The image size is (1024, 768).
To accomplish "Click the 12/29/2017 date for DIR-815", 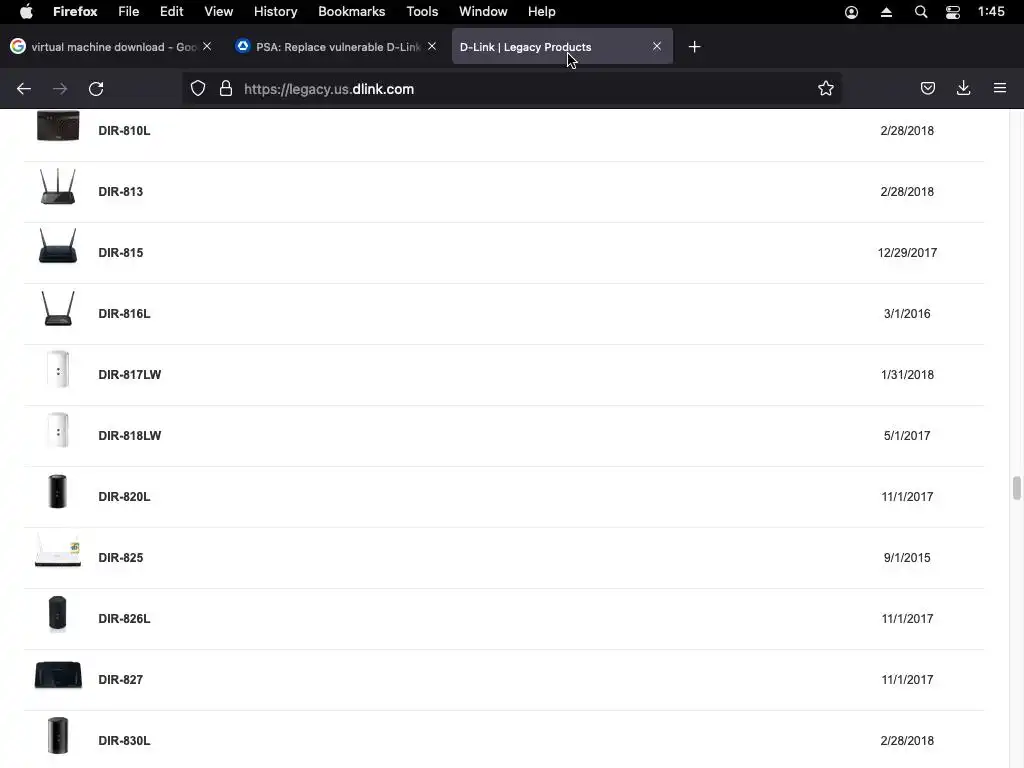I will [x=907, y=253].
